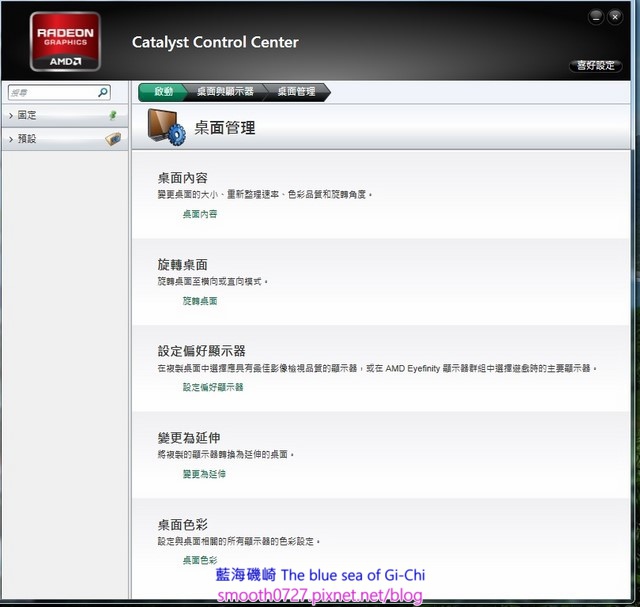Click the 桌面內容 section heading

[x=183, y=178]
